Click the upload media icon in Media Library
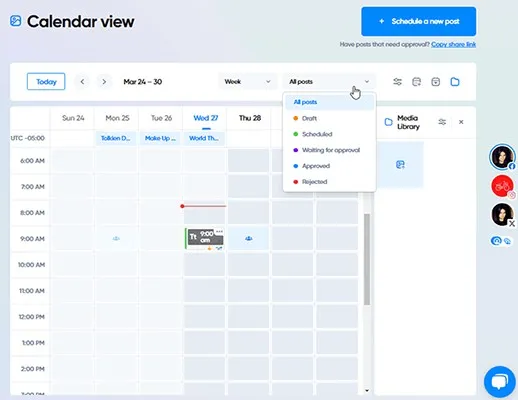The height and width of the screenshot is (400, 518). click(x=400, y=165)
